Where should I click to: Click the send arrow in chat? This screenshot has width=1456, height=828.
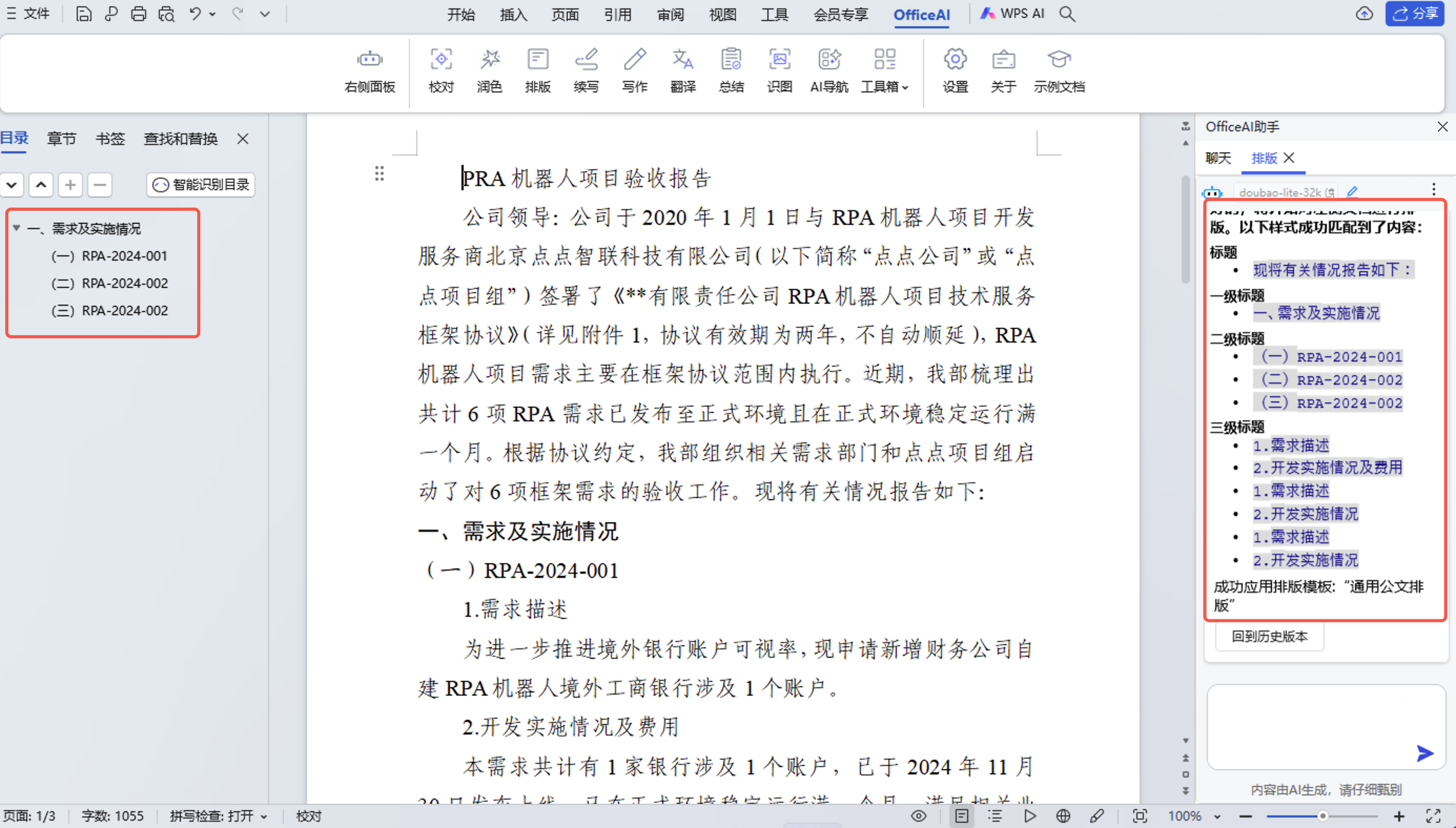[x=1424, y=753]
